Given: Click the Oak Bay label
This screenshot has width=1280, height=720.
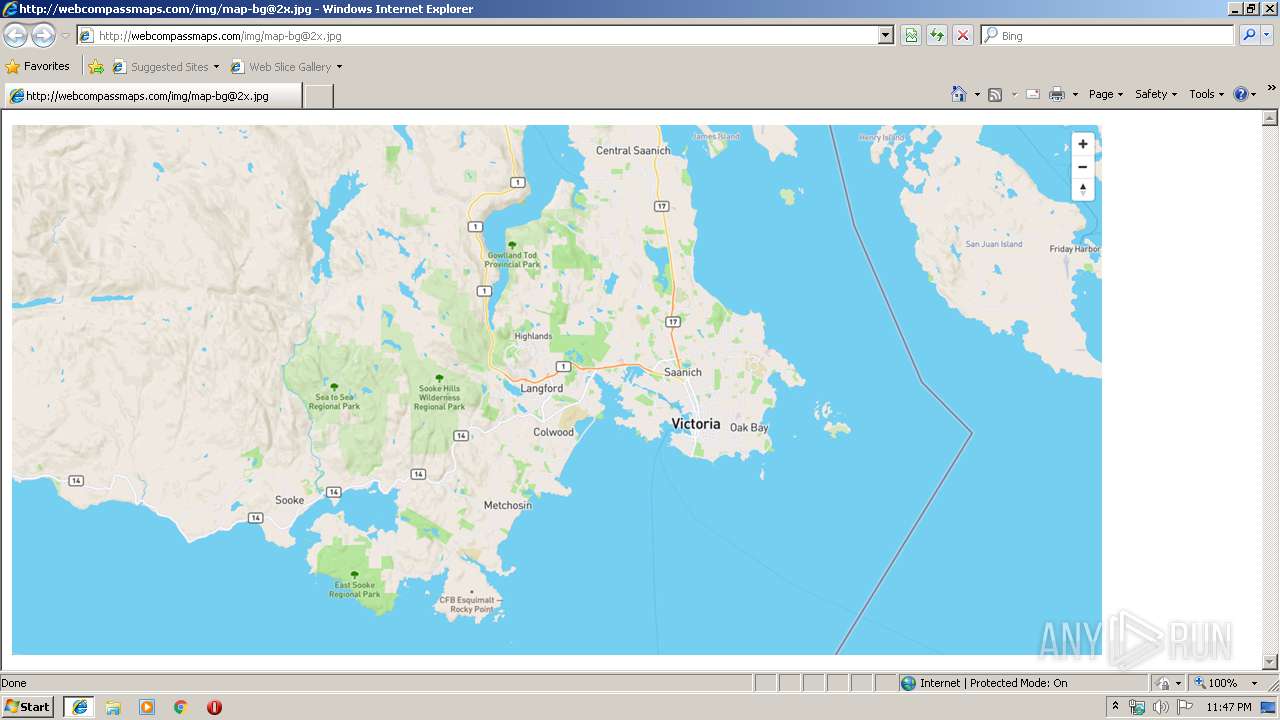Looking at the screenshot, I should coord(749,427).
